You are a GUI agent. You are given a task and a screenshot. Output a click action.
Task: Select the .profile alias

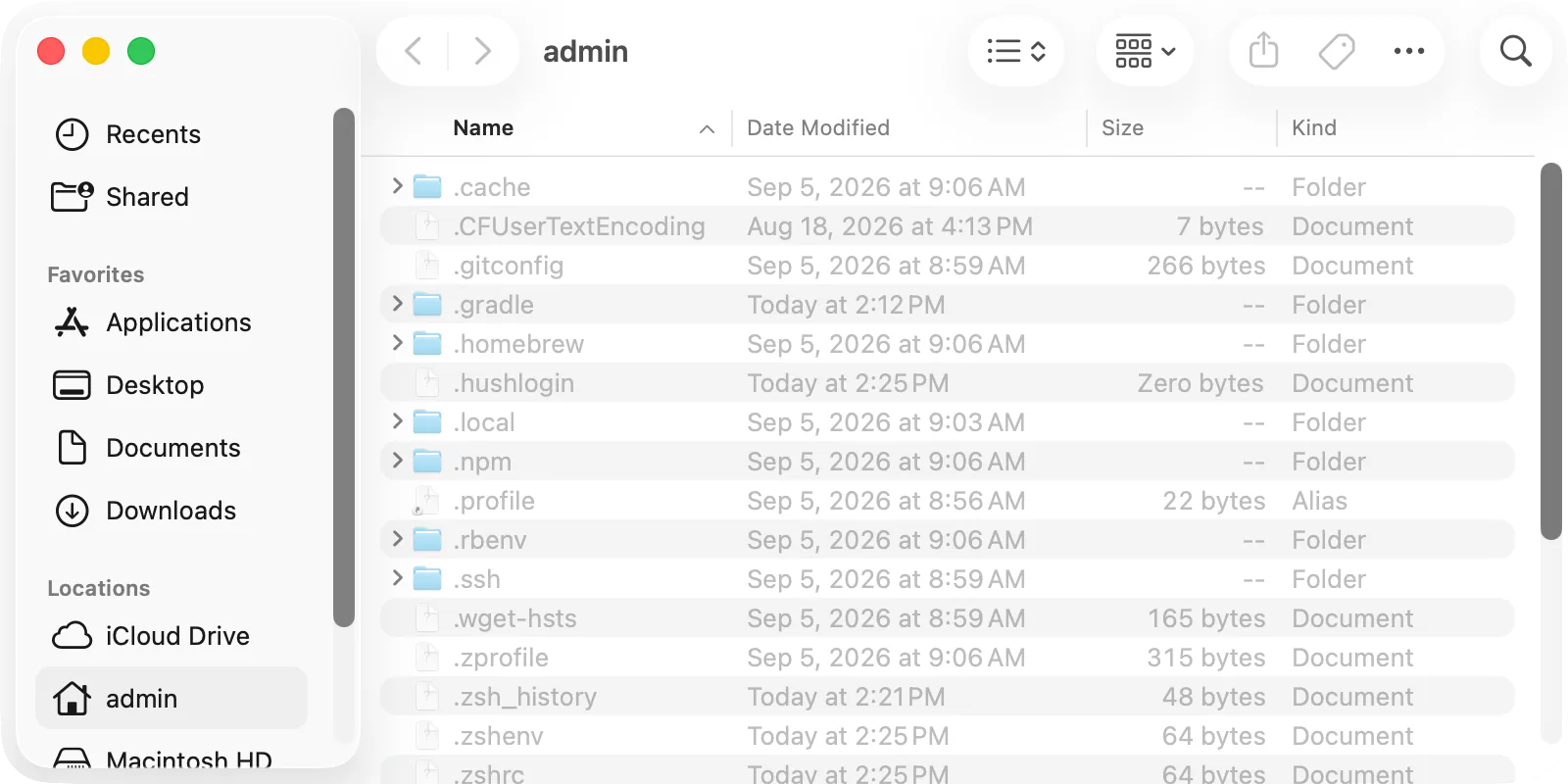pos(948,501)
